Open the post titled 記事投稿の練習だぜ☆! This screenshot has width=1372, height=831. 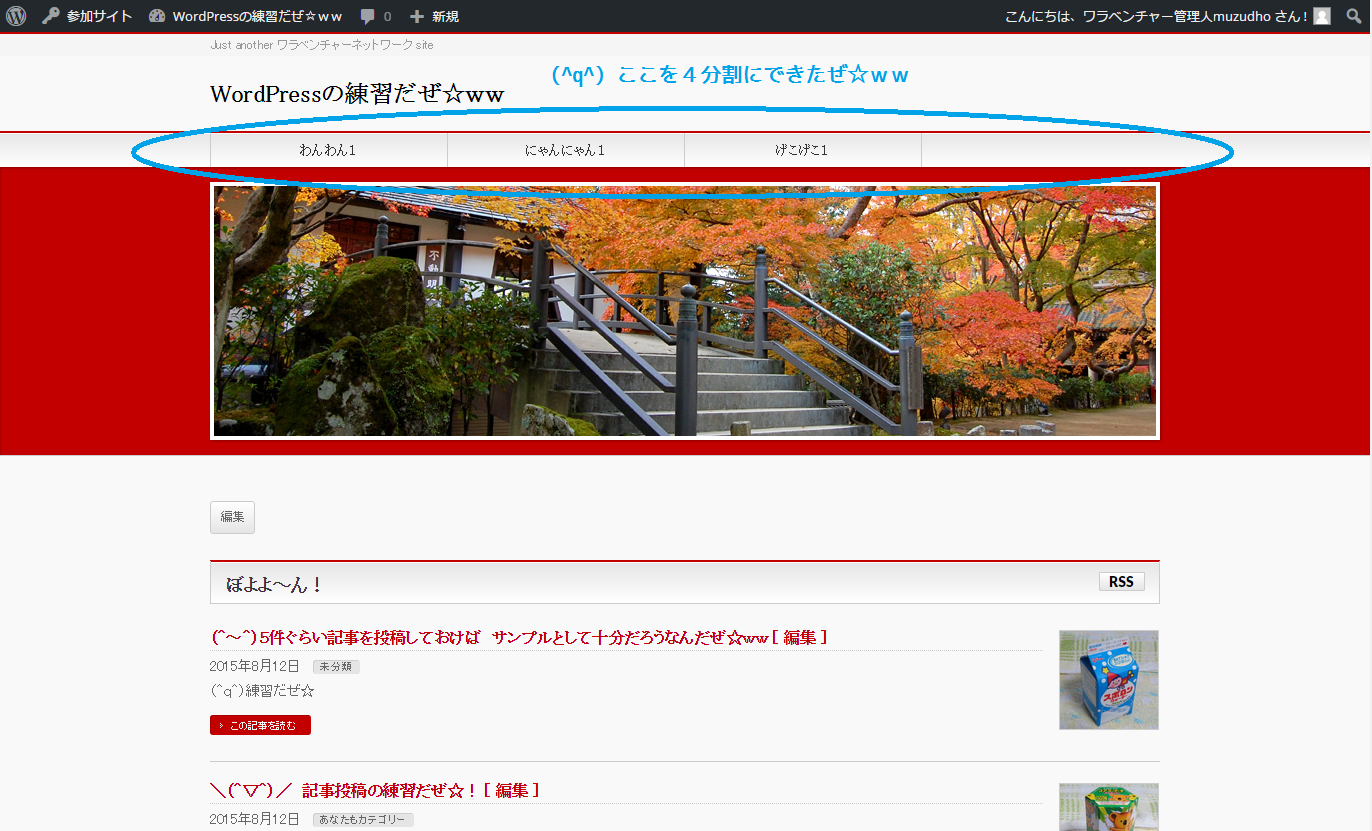coord(344,790)
